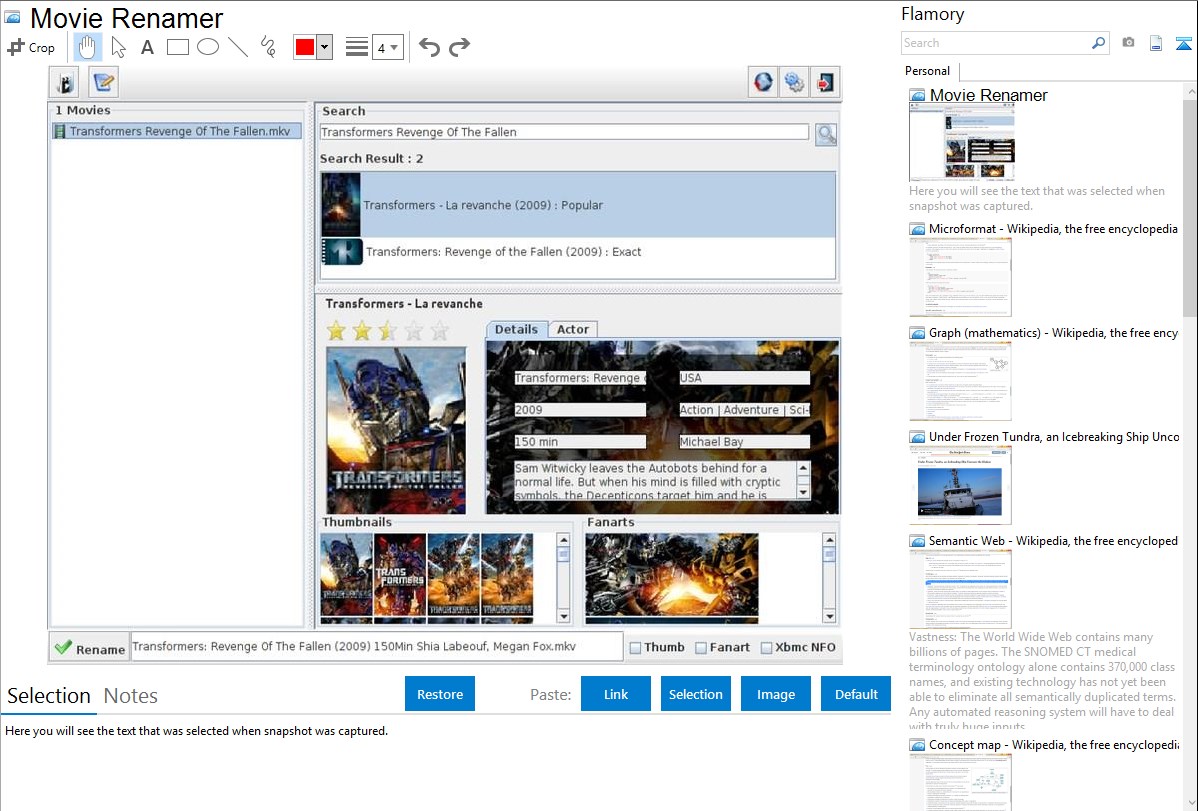Open the Notes tab
1198x811 pixels.
click(x=131, y=696)
